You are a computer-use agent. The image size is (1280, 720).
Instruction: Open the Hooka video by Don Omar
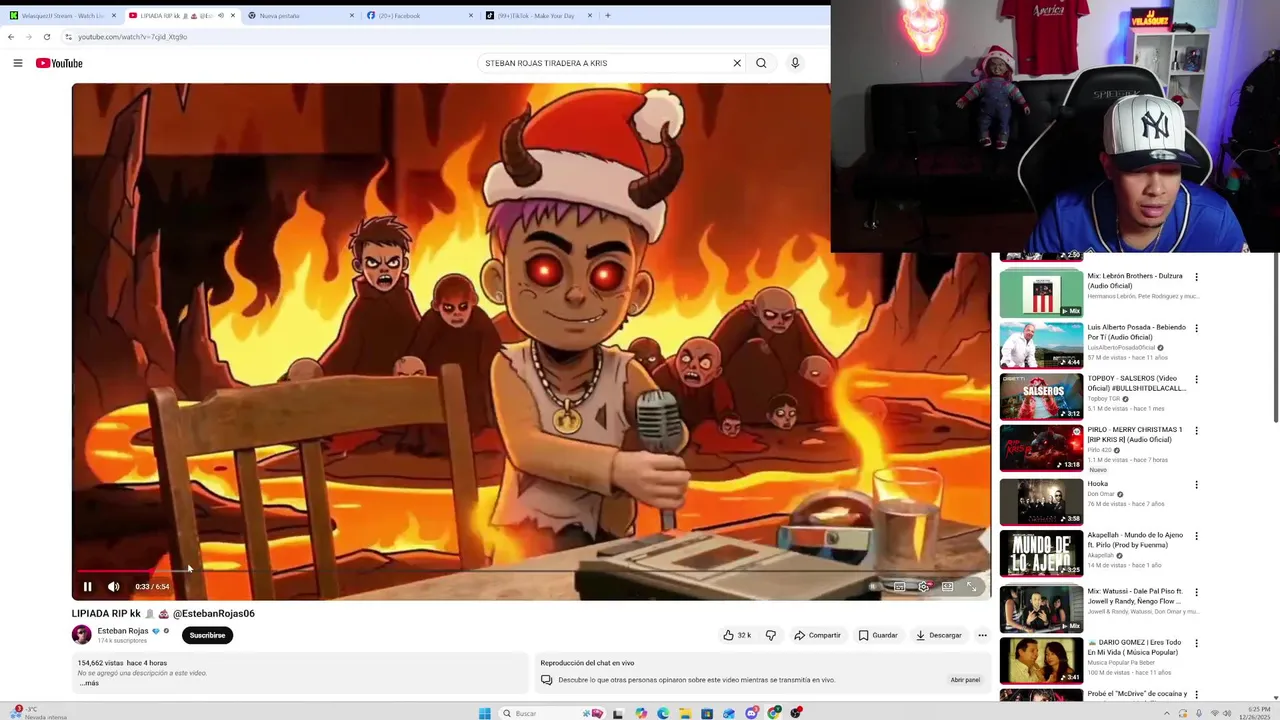[1098, 484]
